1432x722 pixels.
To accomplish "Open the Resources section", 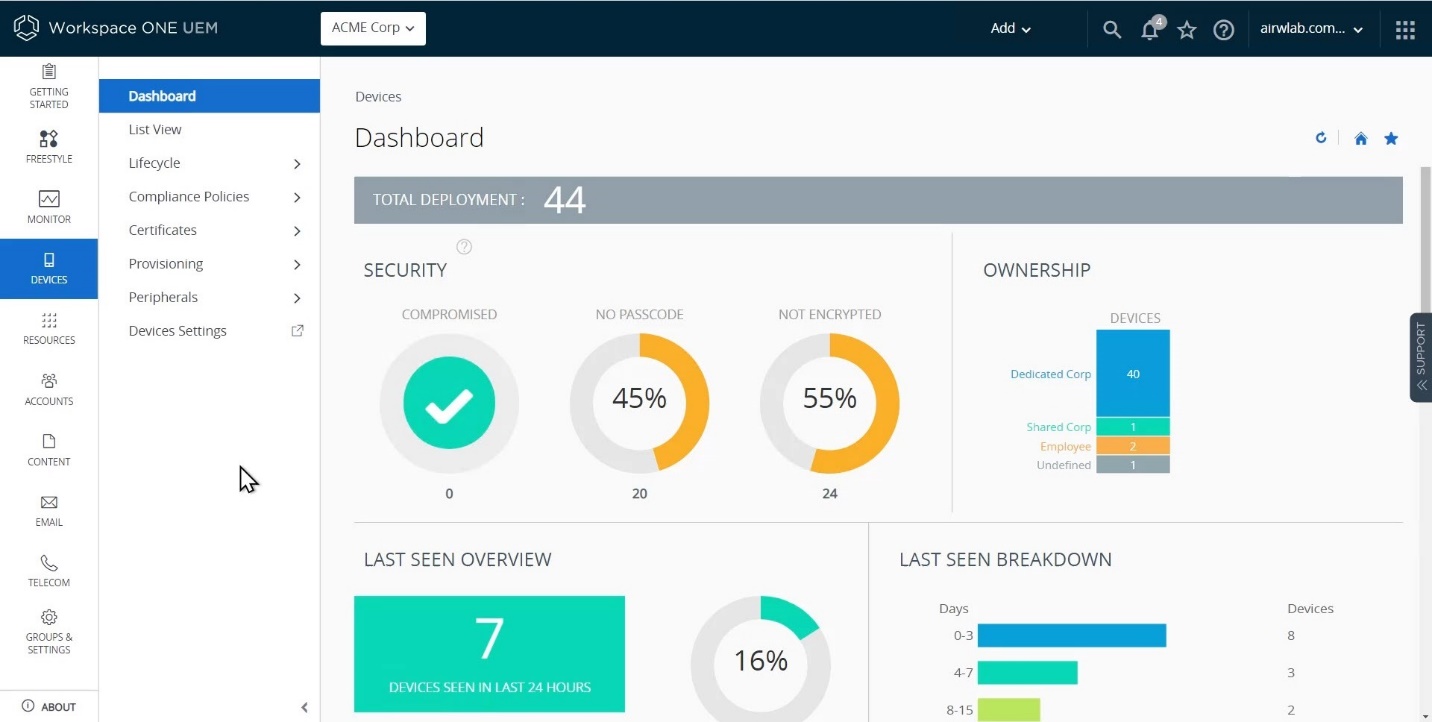I will (48, 331).
